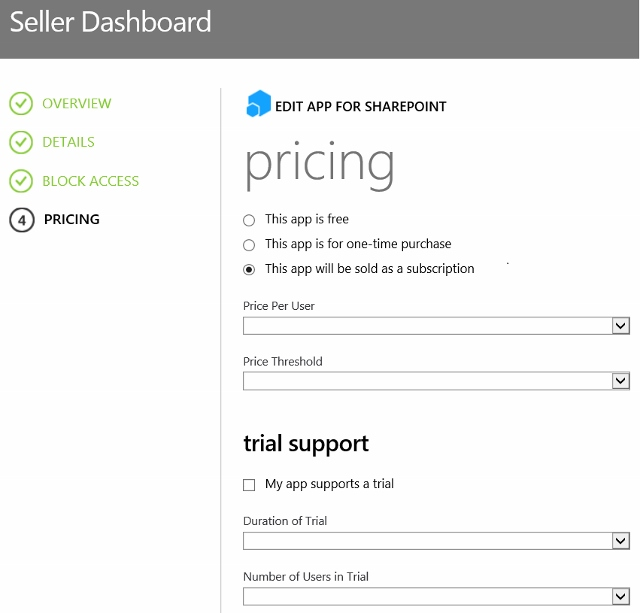Select 'This app is free' option
Viewport: 640px width, 613px height.
coord(249,220)
